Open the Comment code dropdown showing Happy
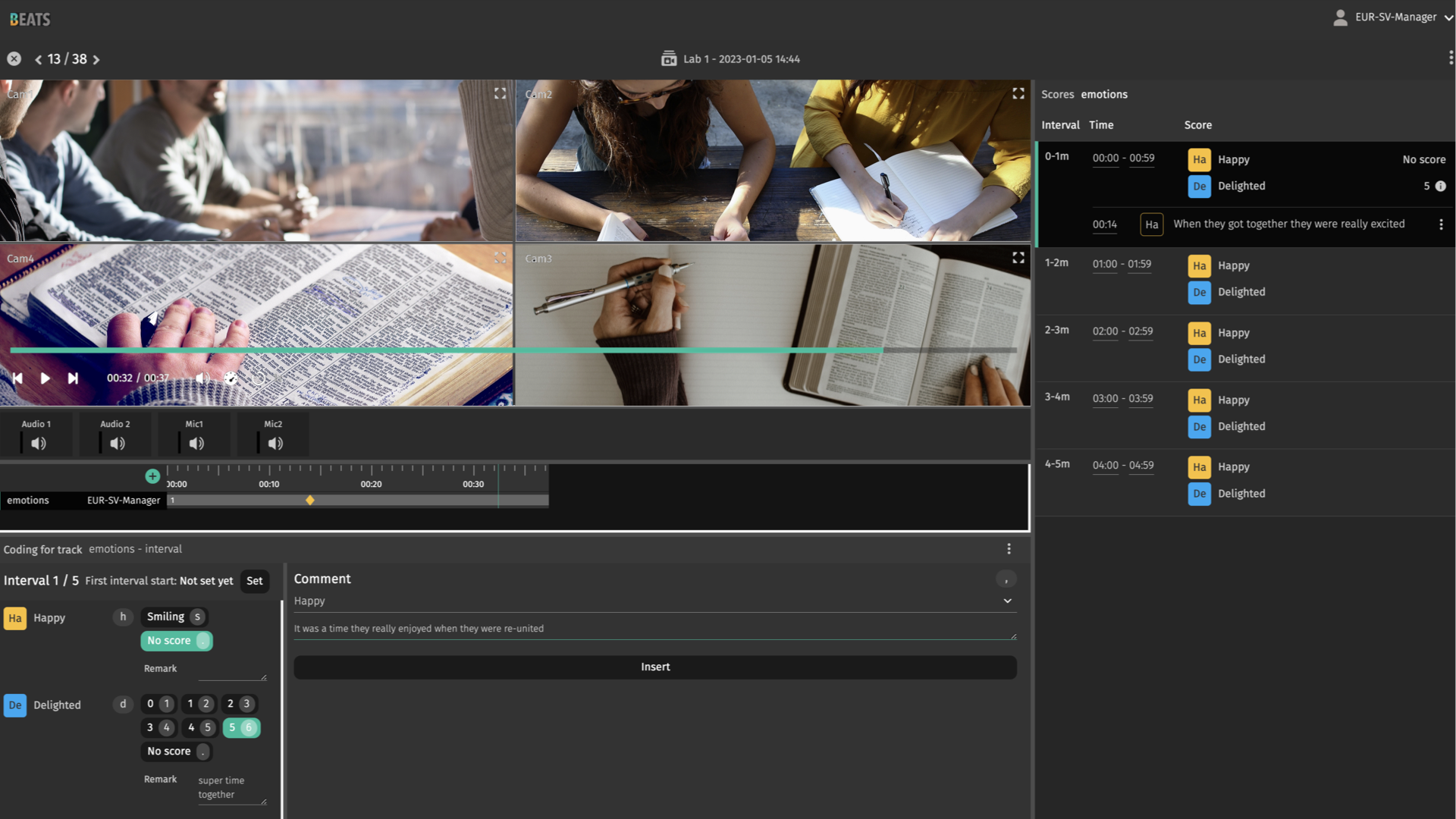Image resolution: width=1456 pixels, height=819 pixels. [x=654, y=601]
